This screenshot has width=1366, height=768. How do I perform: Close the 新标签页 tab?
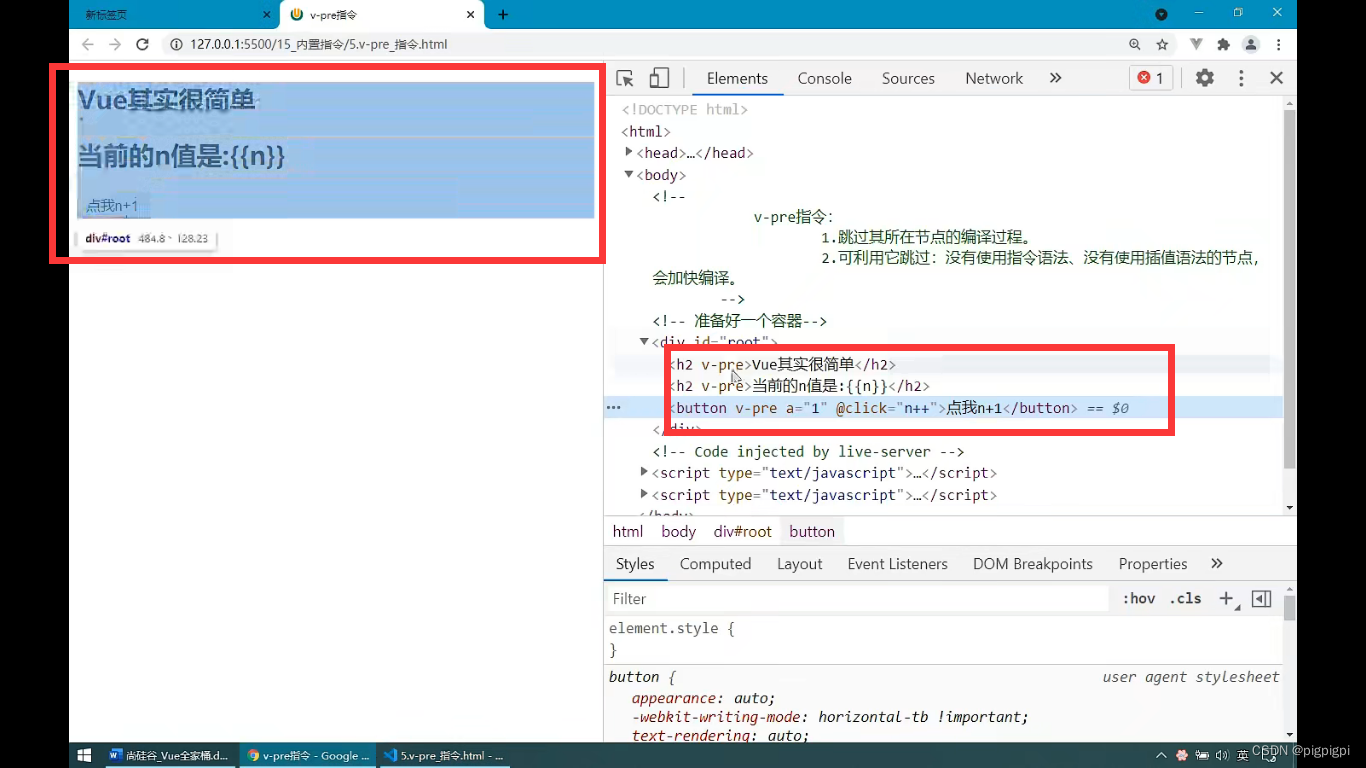(266, 15)
